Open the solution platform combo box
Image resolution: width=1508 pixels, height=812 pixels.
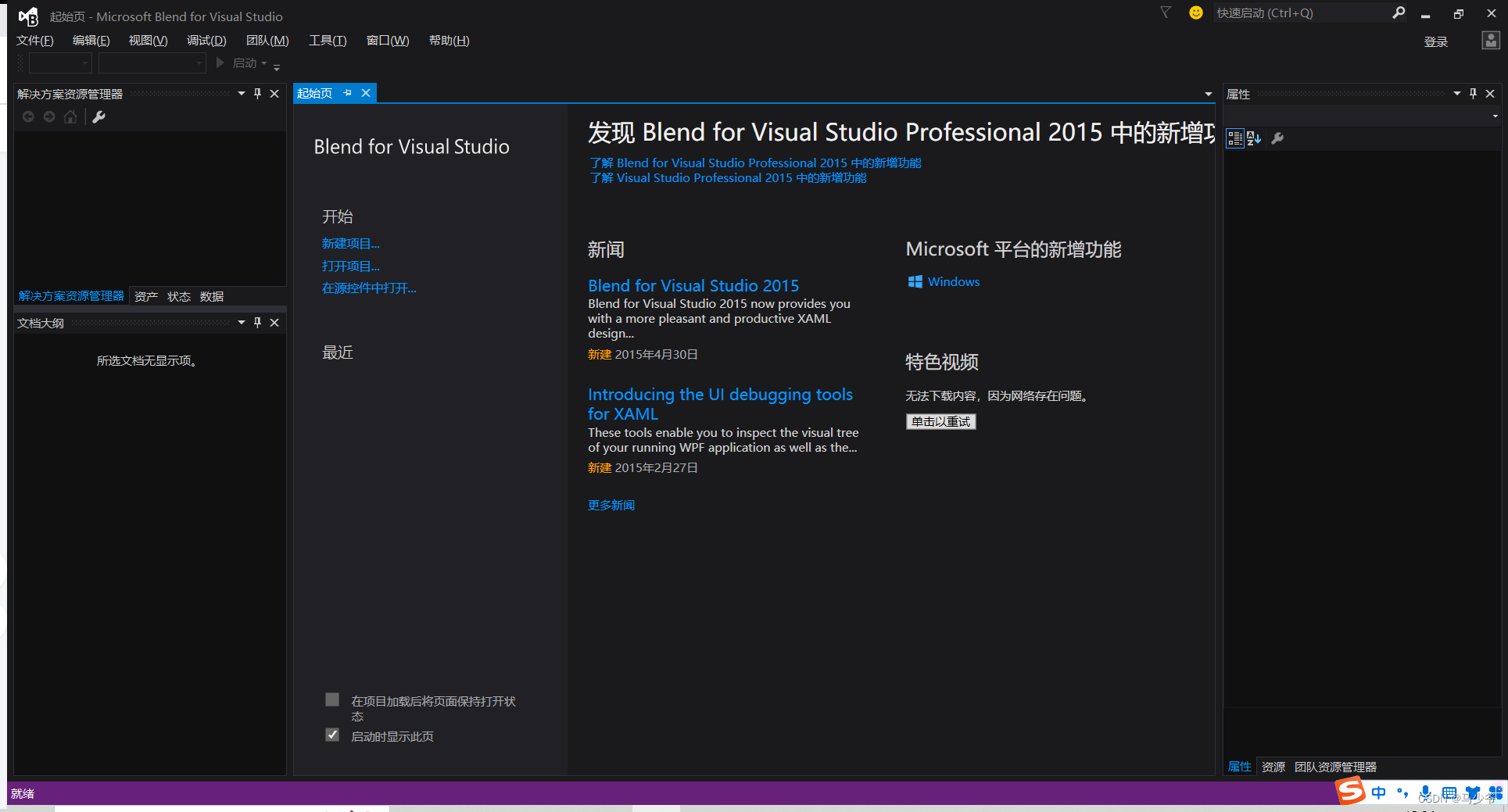coord(152,63)
